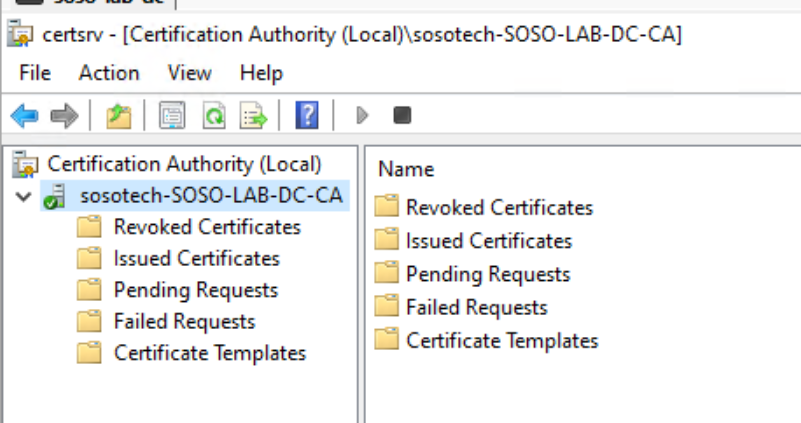Screen dimensions: 801x423
Task: Click the Start Service play icon
Action: 362,116
